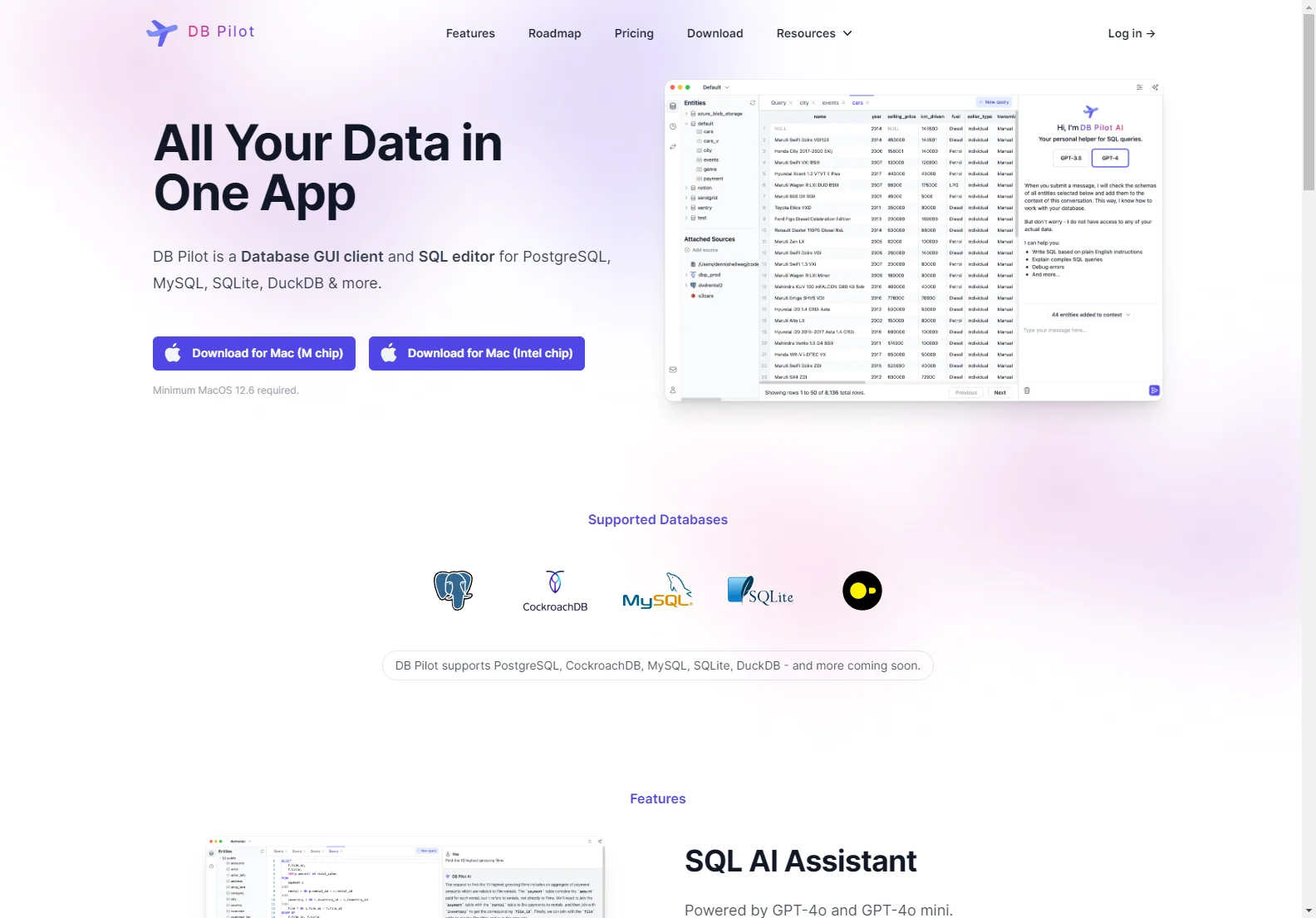Select Download in the top navigation
This screenshot has height=918, width=1316.
(x=715, y=33)
